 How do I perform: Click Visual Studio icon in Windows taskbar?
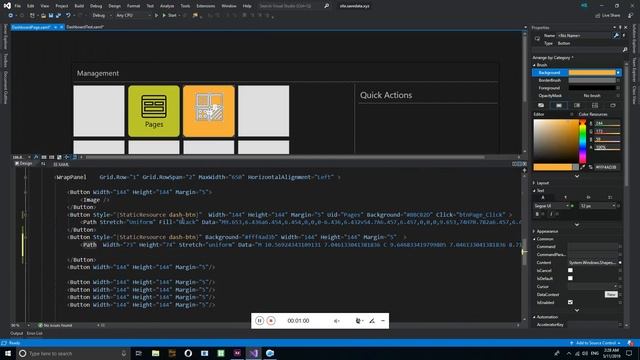point(253,353)
